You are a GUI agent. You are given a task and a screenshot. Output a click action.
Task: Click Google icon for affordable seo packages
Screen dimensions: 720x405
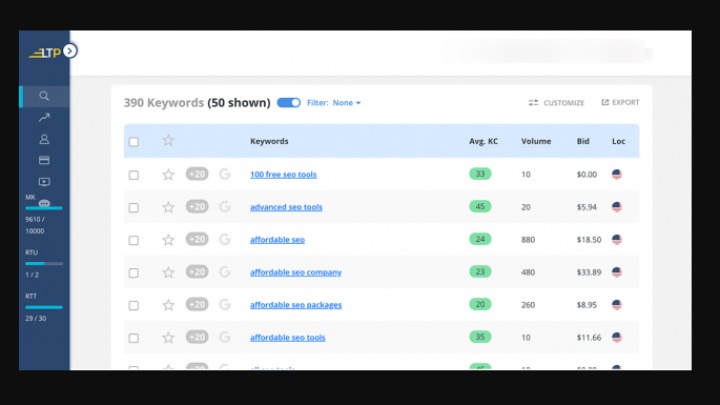point(225,304)
